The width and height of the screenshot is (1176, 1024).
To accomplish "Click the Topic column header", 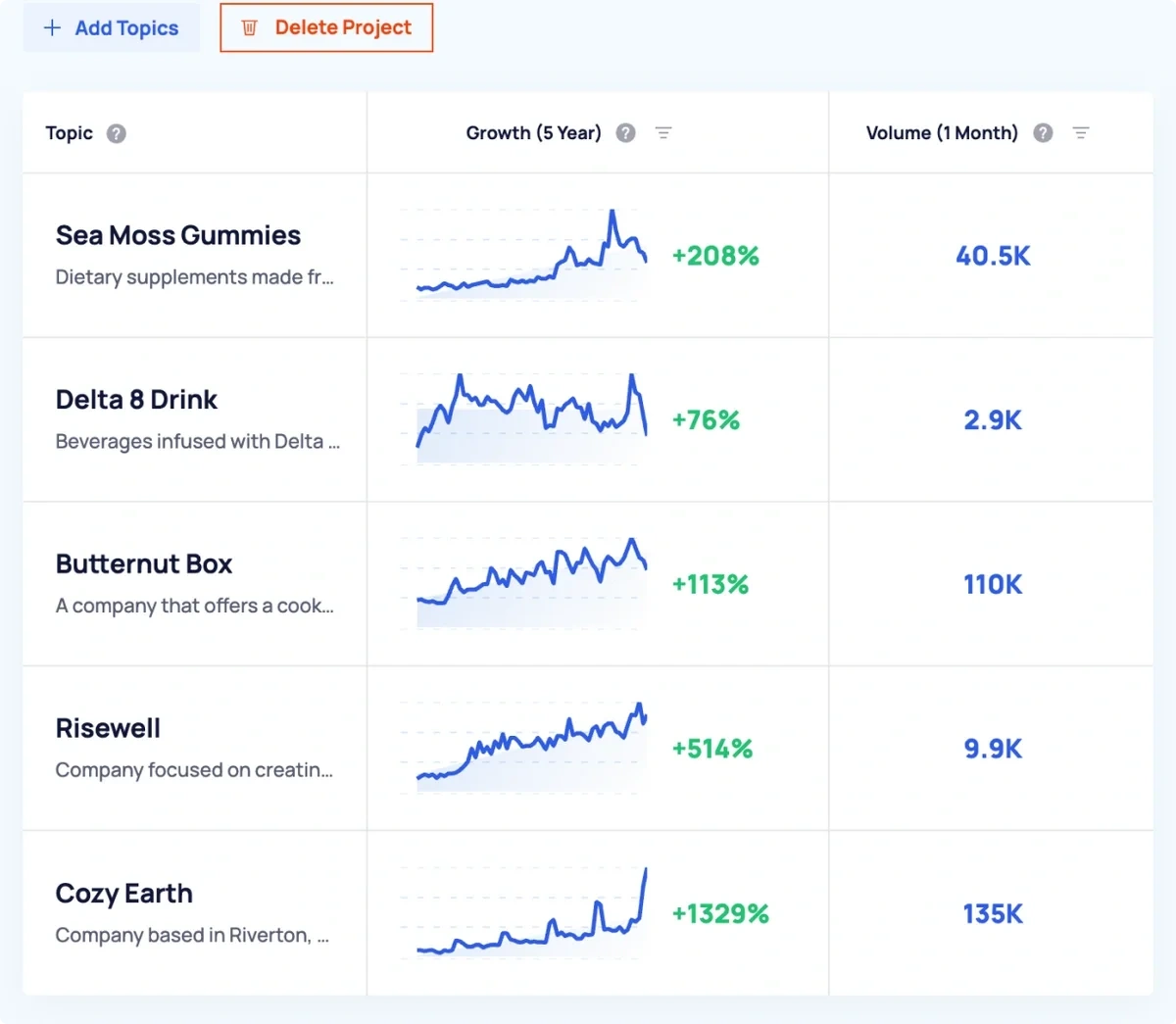I will [x=67, y=133].
